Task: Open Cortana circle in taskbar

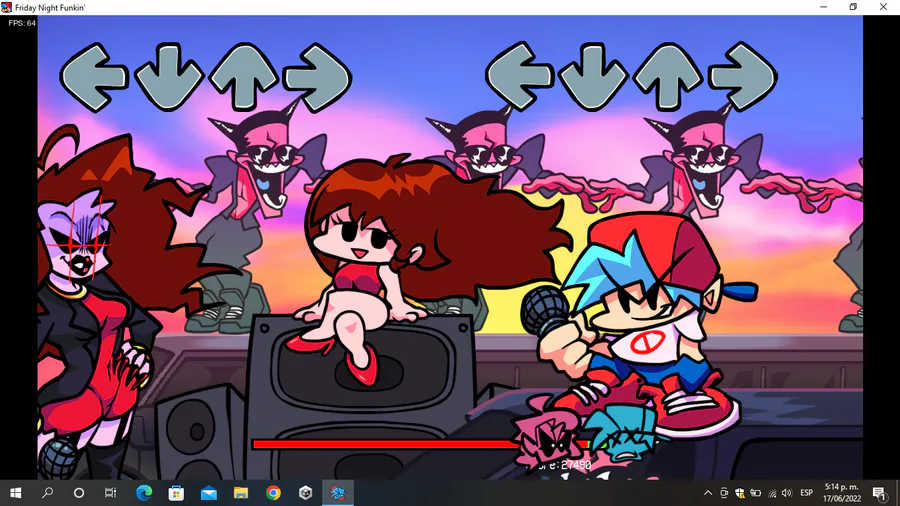Action: click(79, 493)
